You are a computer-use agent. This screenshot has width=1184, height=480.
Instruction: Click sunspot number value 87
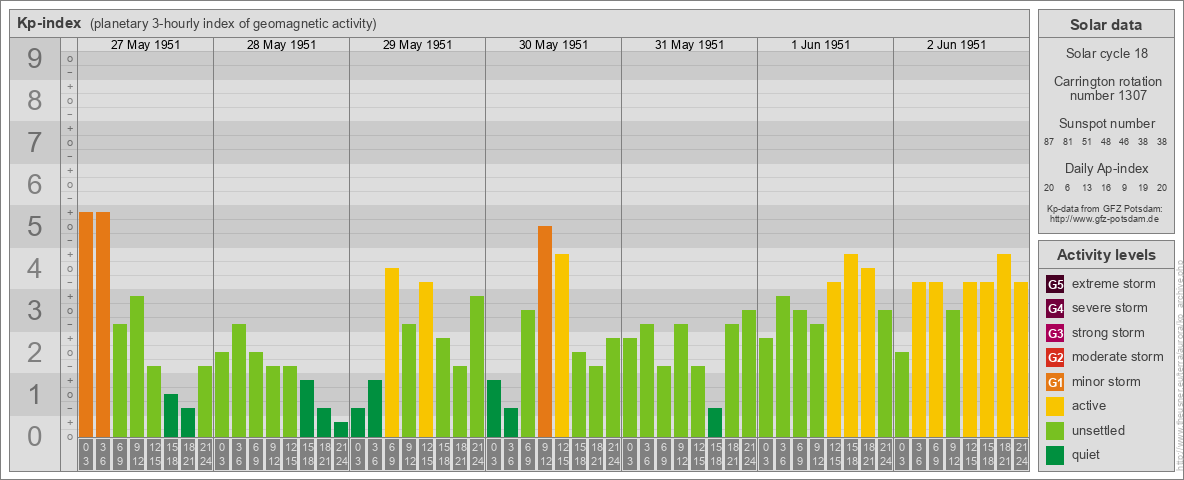tap(1049, 142)
